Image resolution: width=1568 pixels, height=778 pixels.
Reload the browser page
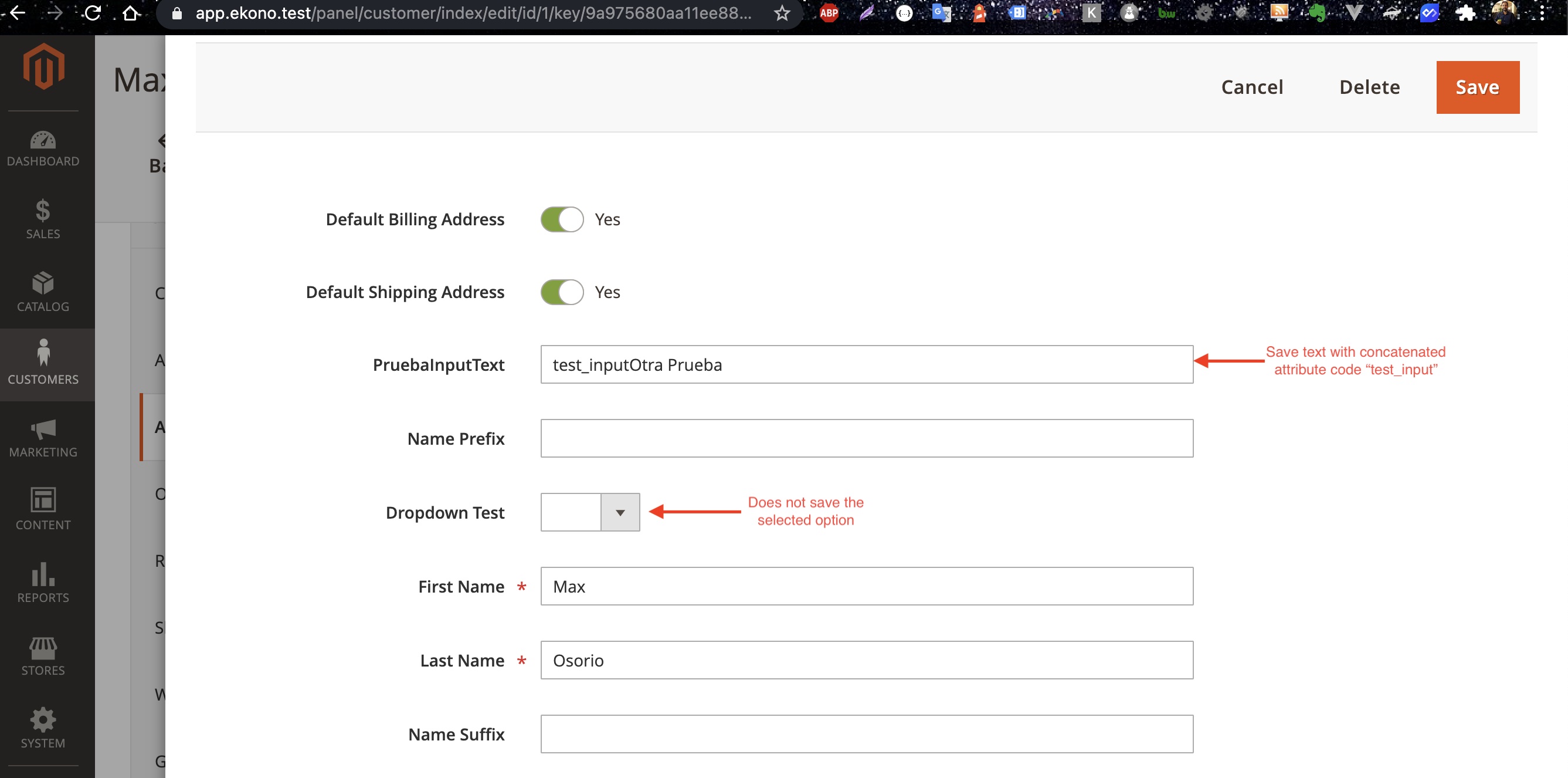[93, 13]
